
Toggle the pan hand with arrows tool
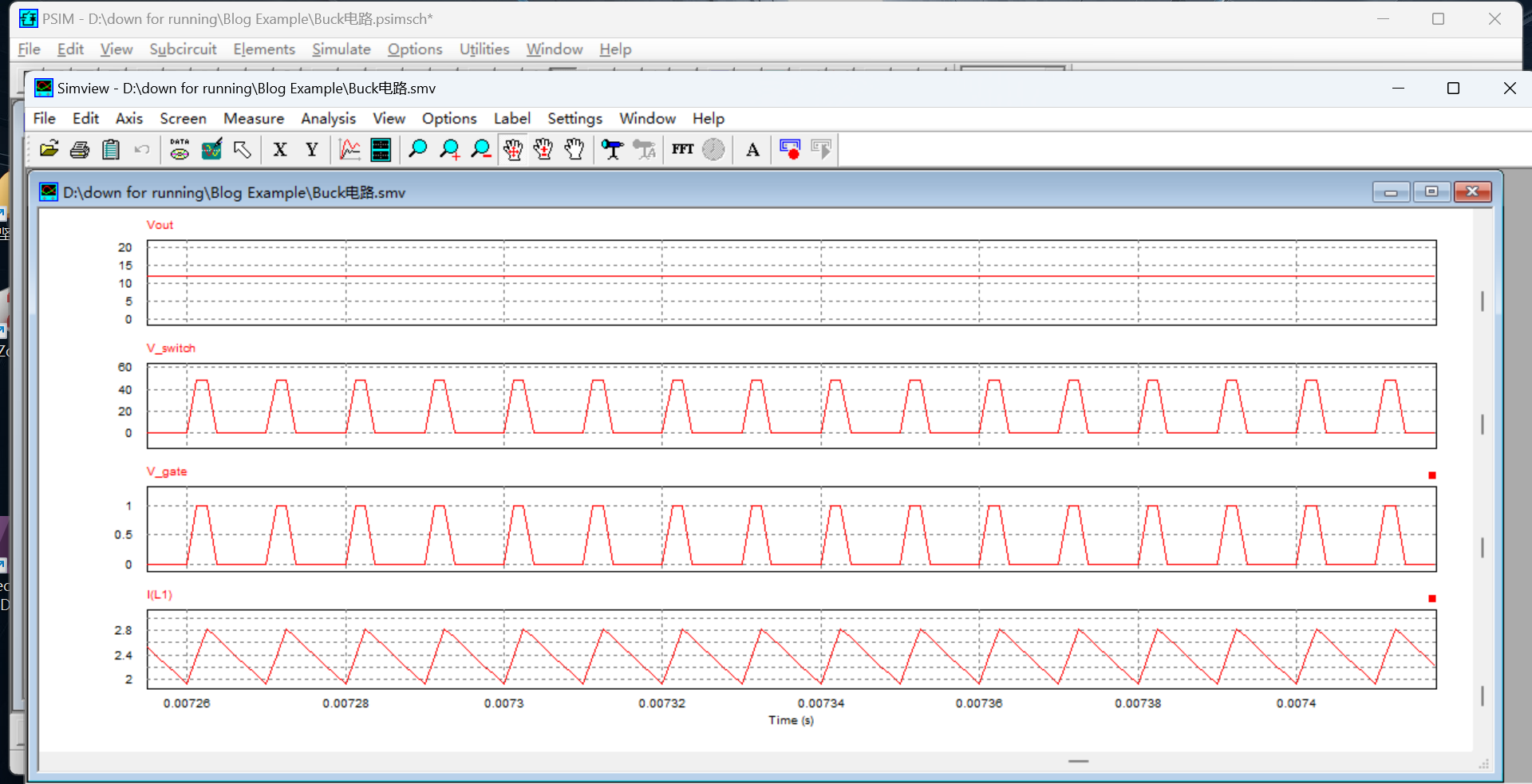512,149
